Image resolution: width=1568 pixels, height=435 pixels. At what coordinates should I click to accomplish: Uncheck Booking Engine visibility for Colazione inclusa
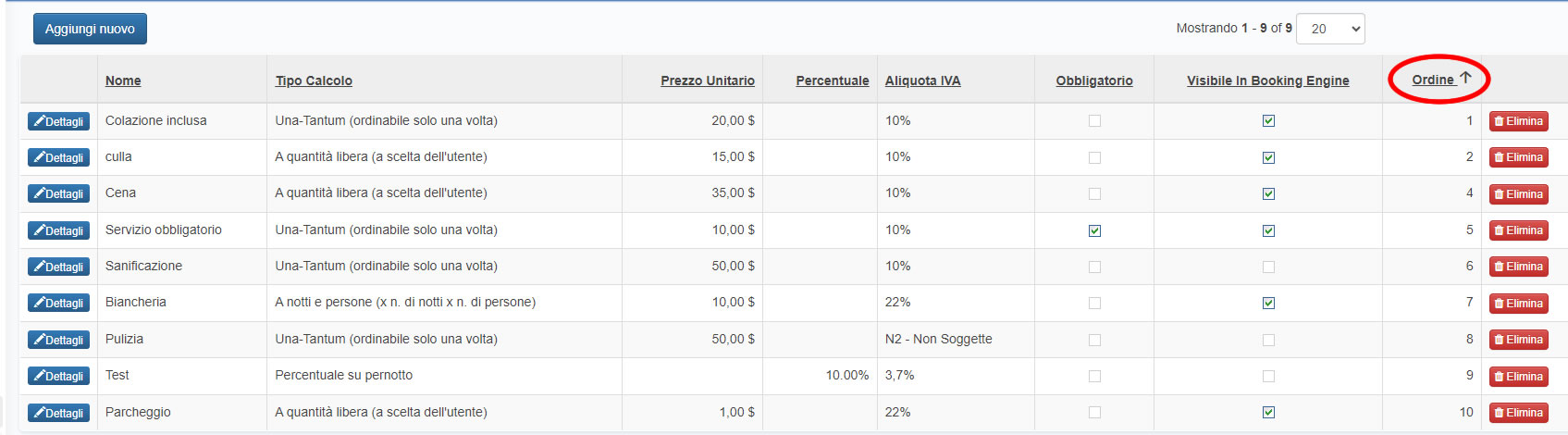tap(1268, 121)
